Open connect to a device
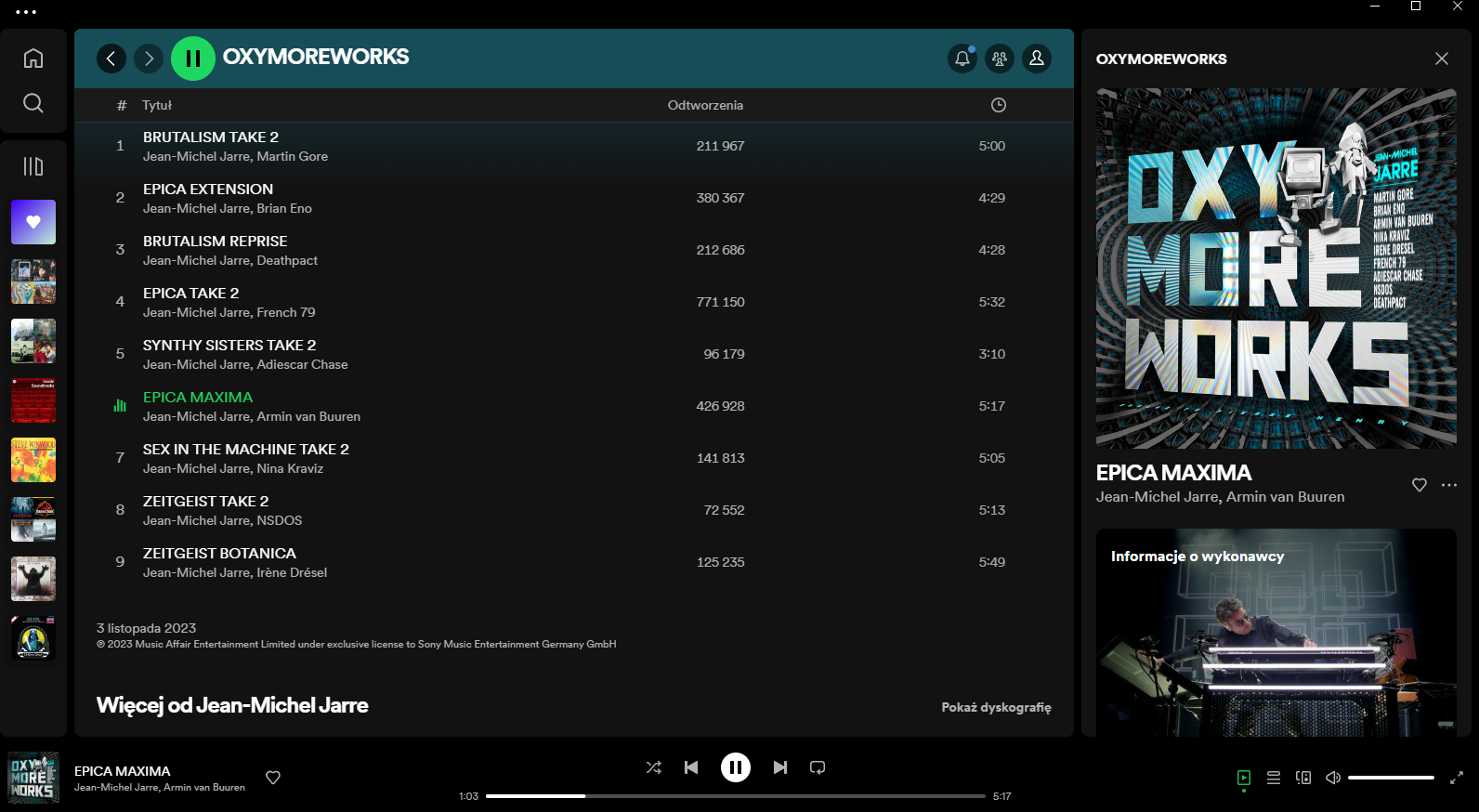Image resolution: width=1479 pixels, height=812 pixels. (1303, 778)
